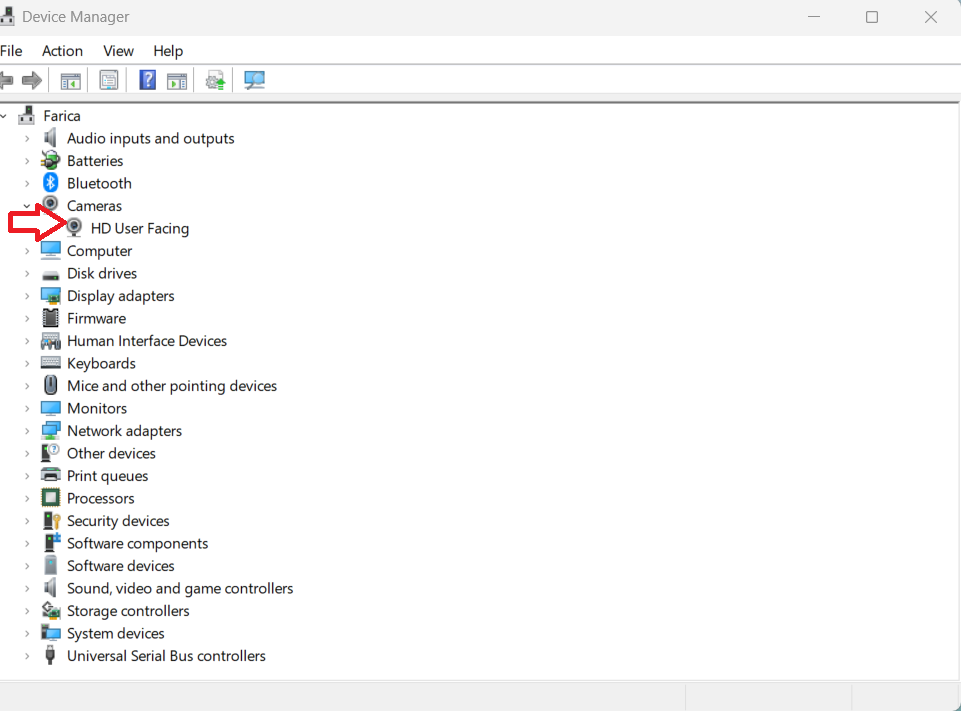Open the Help menu
Image resolution: width=961 pixels, height=711 pixels.
coord(168,51)
